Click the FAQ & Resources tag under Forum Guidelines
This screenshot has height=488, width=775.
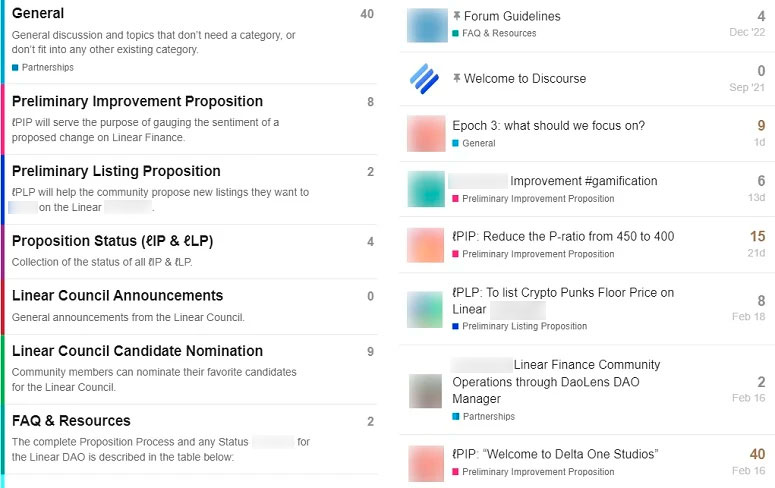coord(498,33)
